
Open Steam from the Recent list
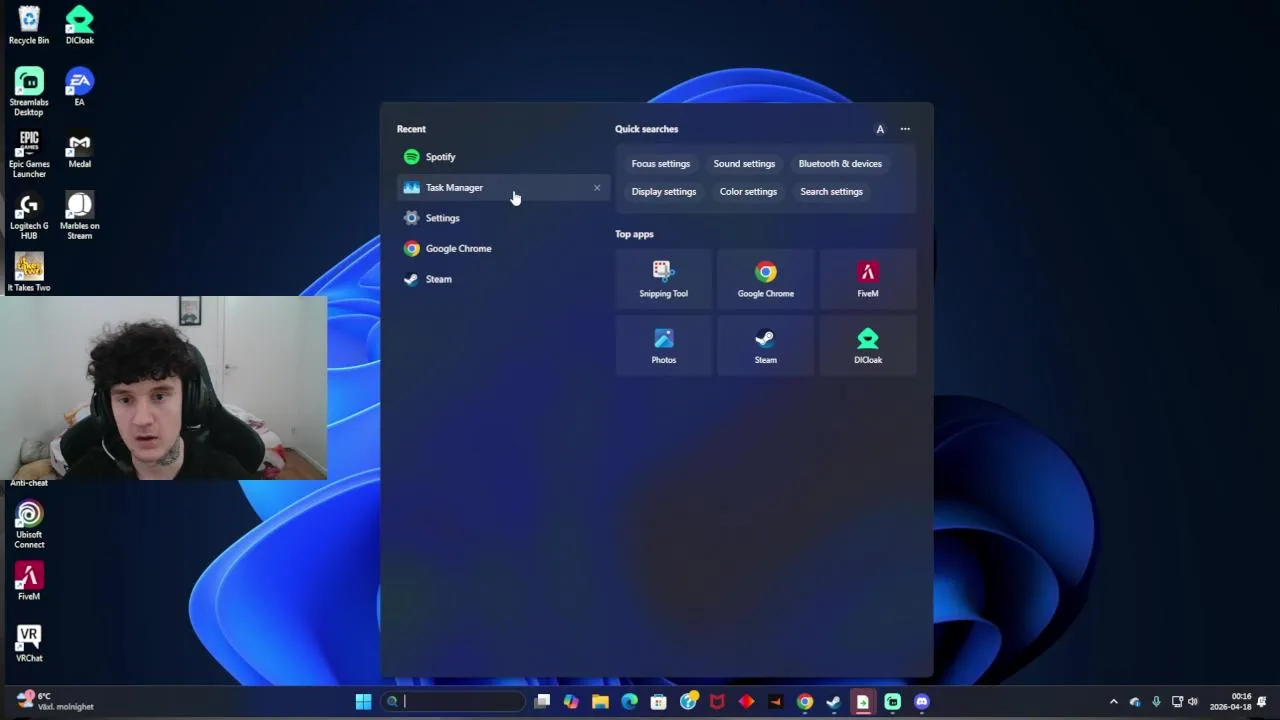point(503,279)
